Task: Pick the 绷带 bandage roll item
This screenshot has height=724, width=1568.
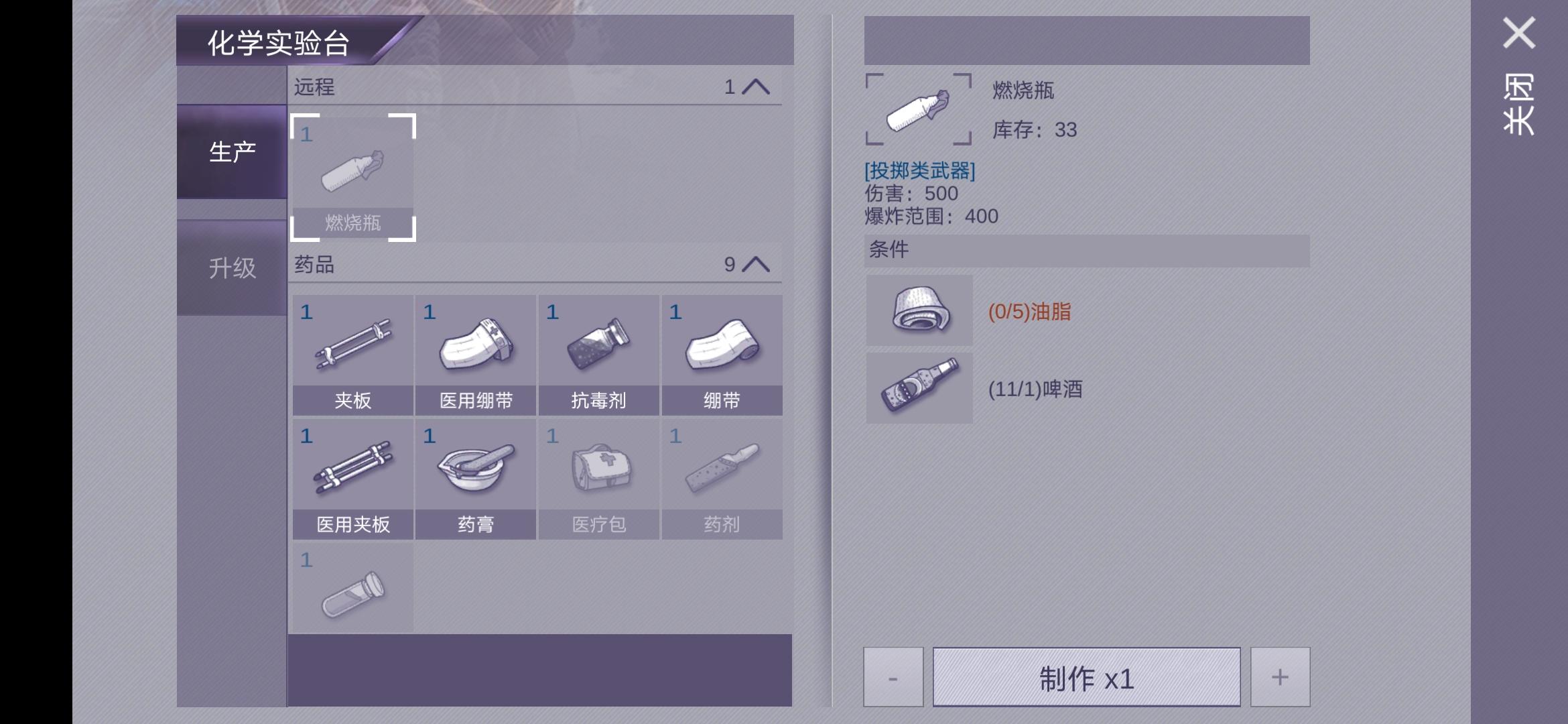Action: coord(722,355)
